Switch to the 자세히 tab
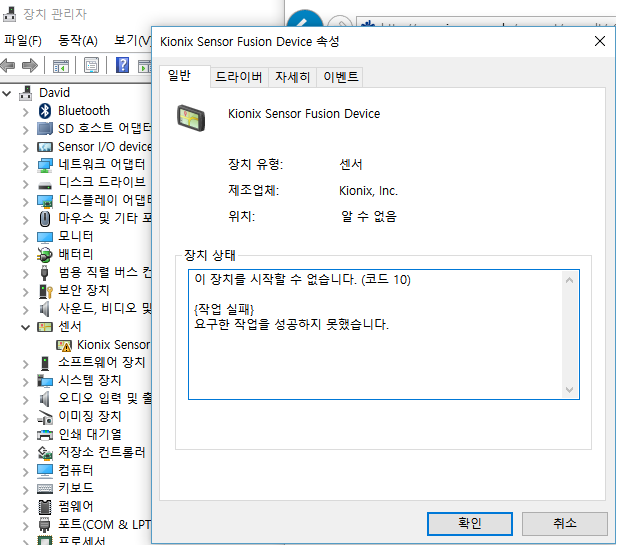Image resolution: width=620 pixels, height=545 pixels. pos(293,77)
